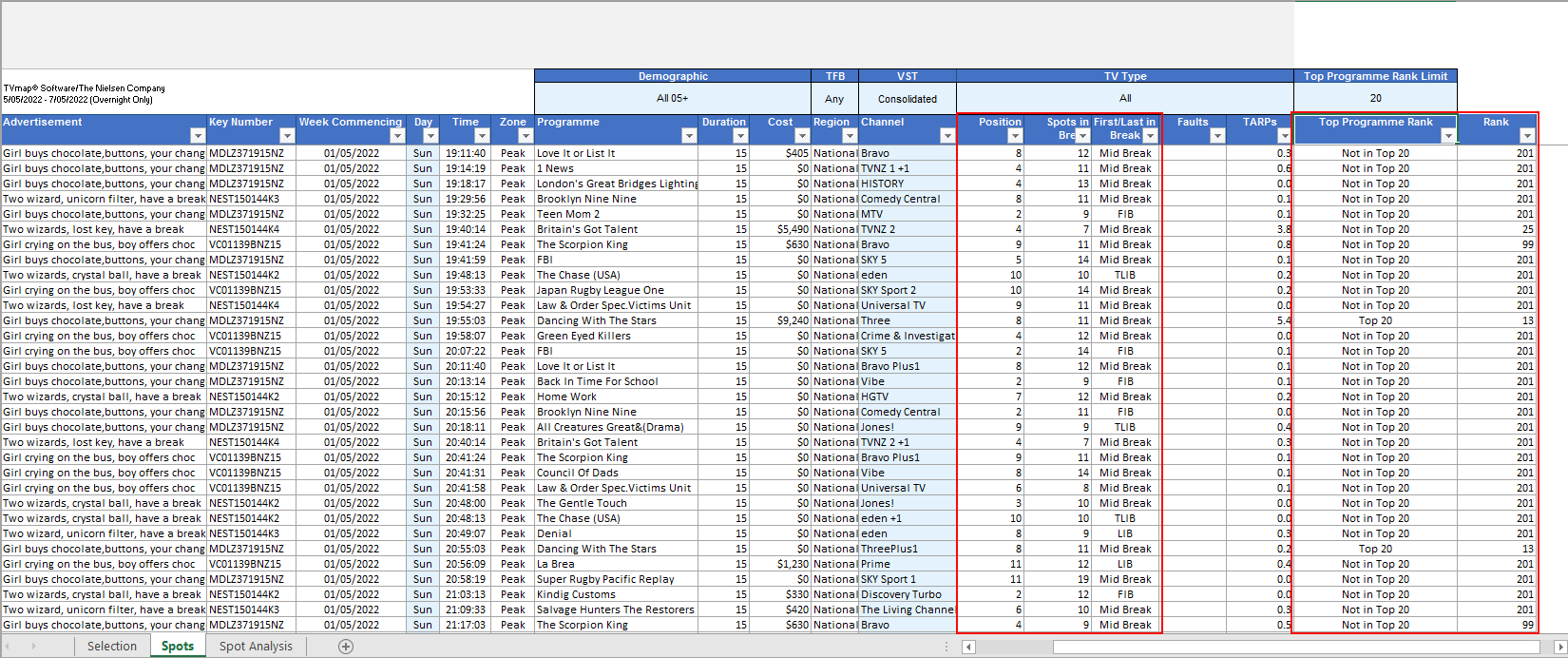Select the Comedy Central channel cell at 19:29:56
Screen dimensions: 1568x658
click(x=908, y=199)
